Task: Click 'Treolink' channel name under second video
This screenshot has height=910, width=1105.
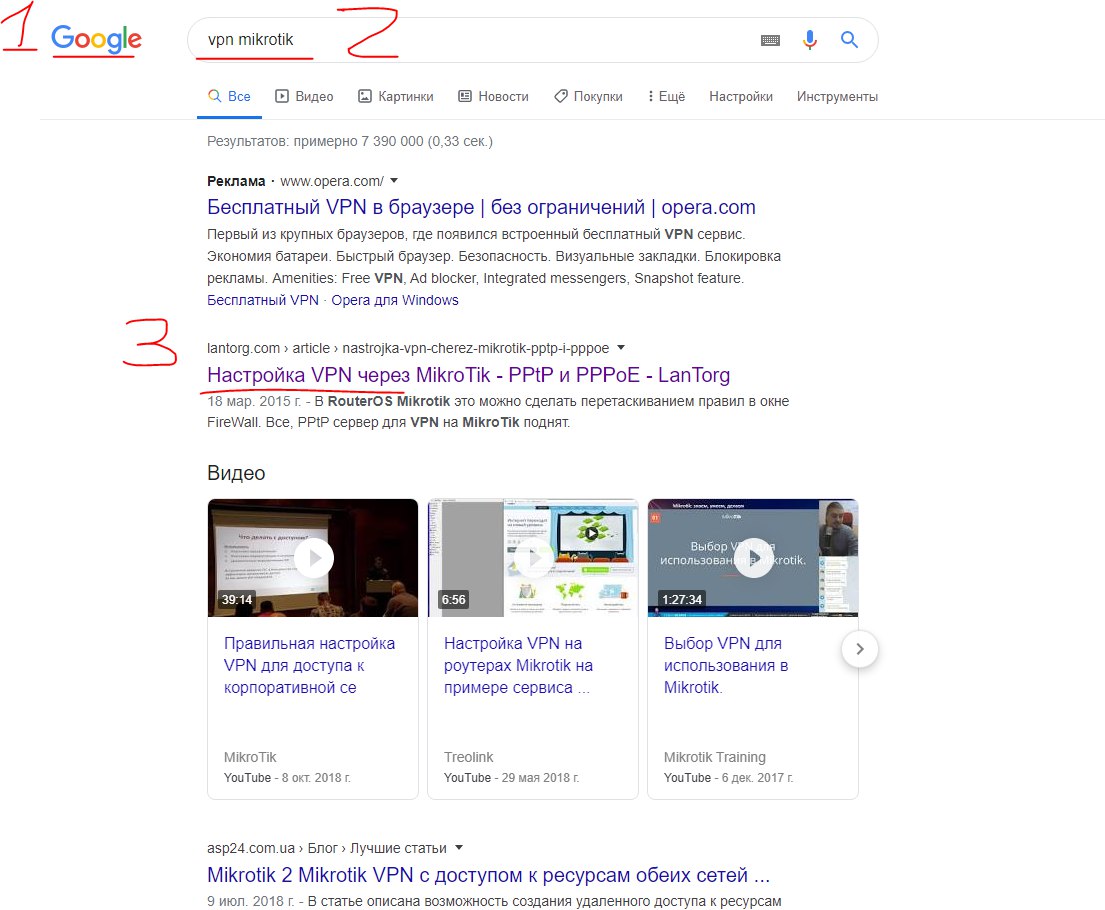Action: (x=469, y=757)
